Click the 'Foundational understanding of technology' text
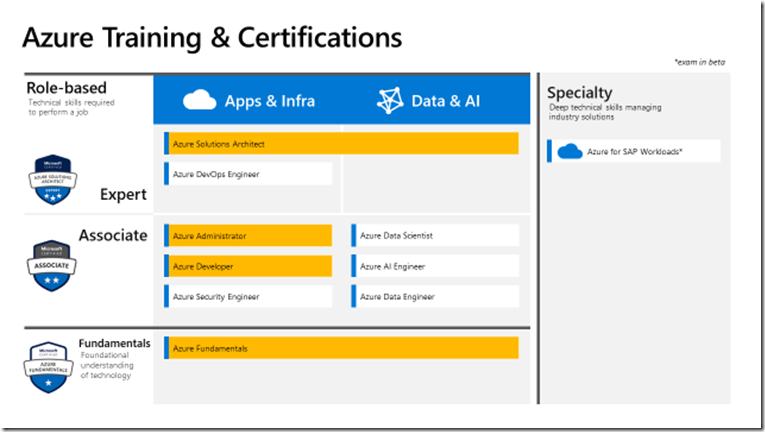This screenshot has height=432, width=765. [x=107, y=365]
